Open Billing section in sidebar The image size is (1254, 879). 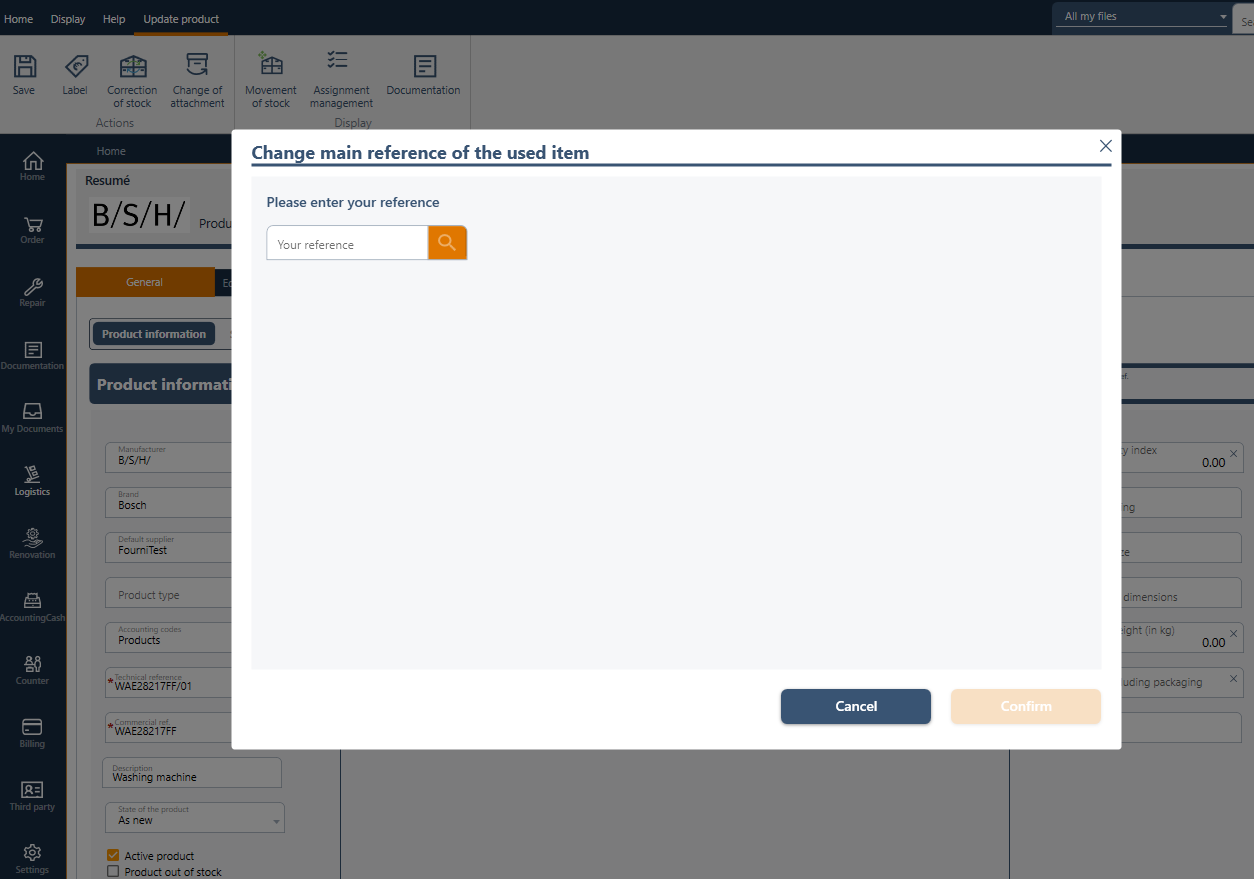coord(32,733)
